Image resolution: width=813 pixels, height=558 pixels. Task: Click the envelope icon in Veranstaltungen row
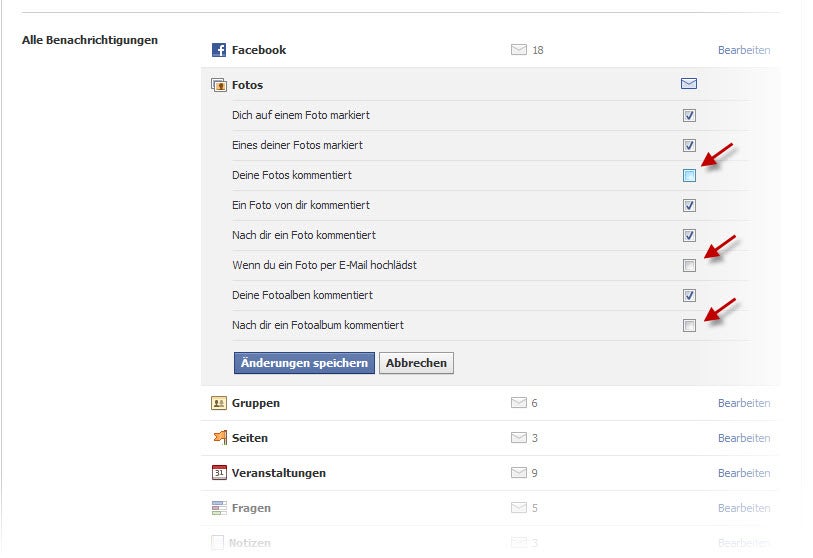(518, 472)
